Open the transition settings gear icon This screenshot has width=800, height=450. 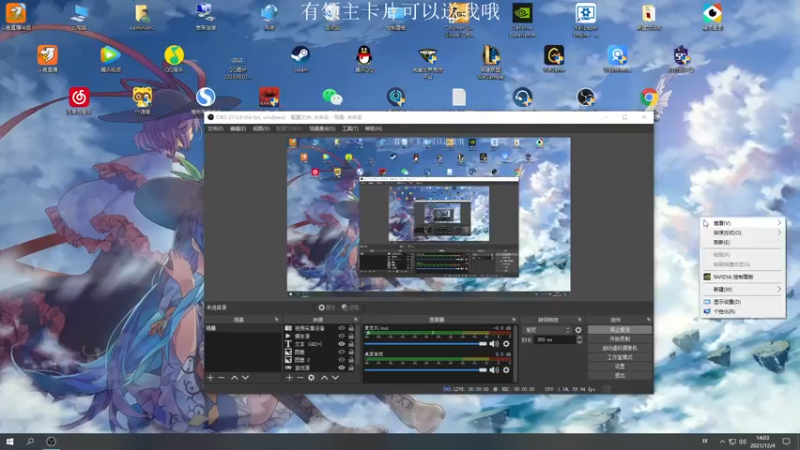[x=577, y=329]
